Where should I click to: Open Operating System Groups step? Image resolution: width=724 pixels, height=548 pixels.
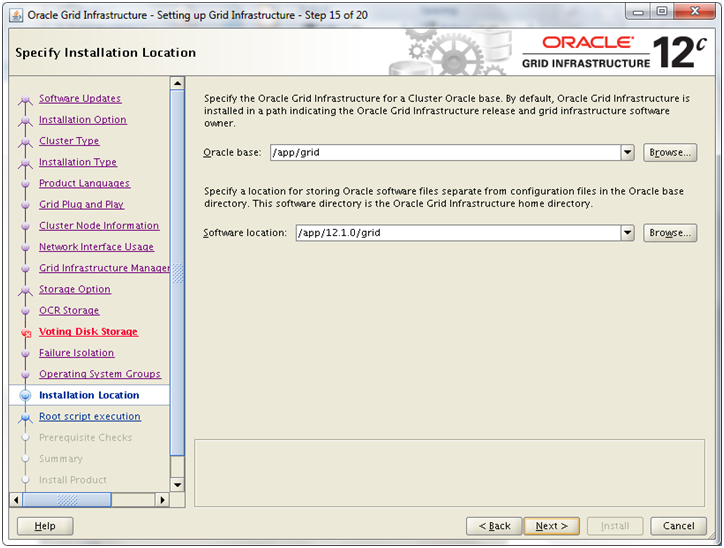(x=100, y=374)
